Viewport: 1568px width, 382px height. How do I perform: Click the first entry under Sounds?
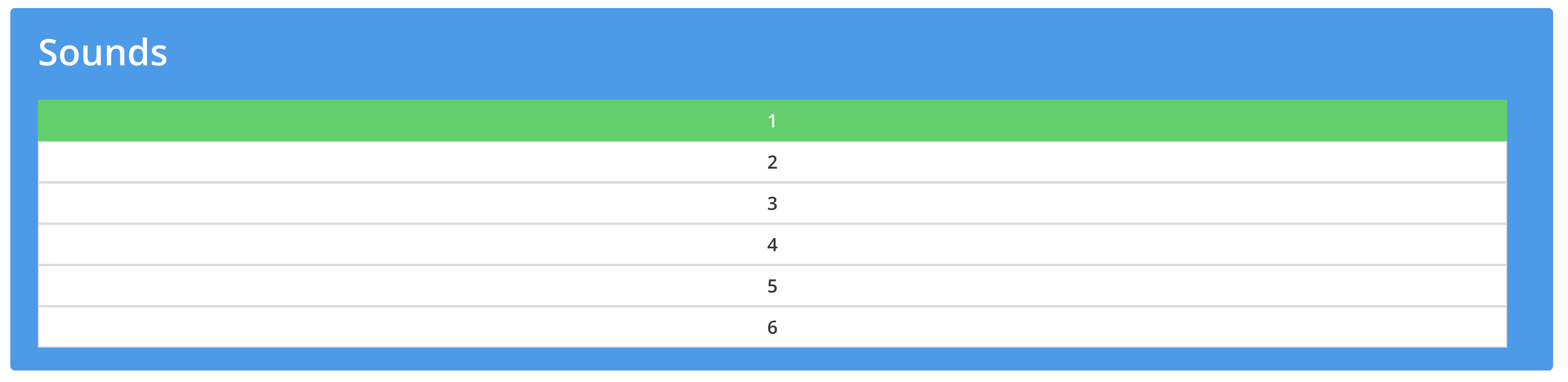coord(772,121)
